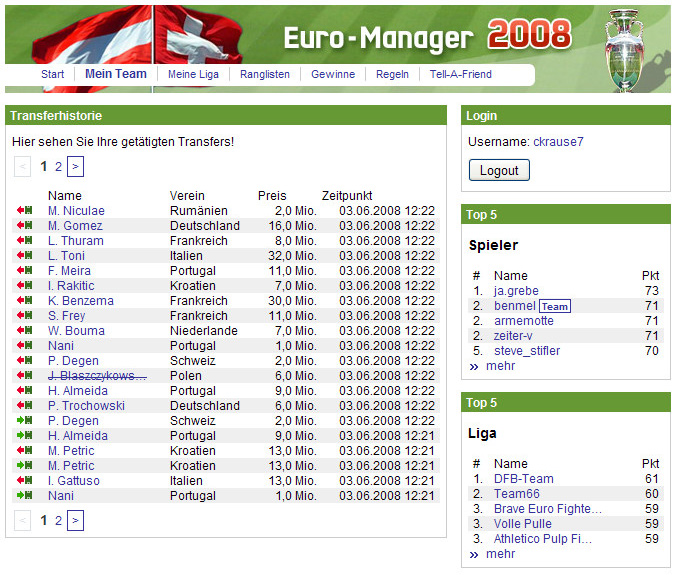Go to next page using top pager arrow
This screenshot has height=575, width=676.
click(x=75, y=166)
